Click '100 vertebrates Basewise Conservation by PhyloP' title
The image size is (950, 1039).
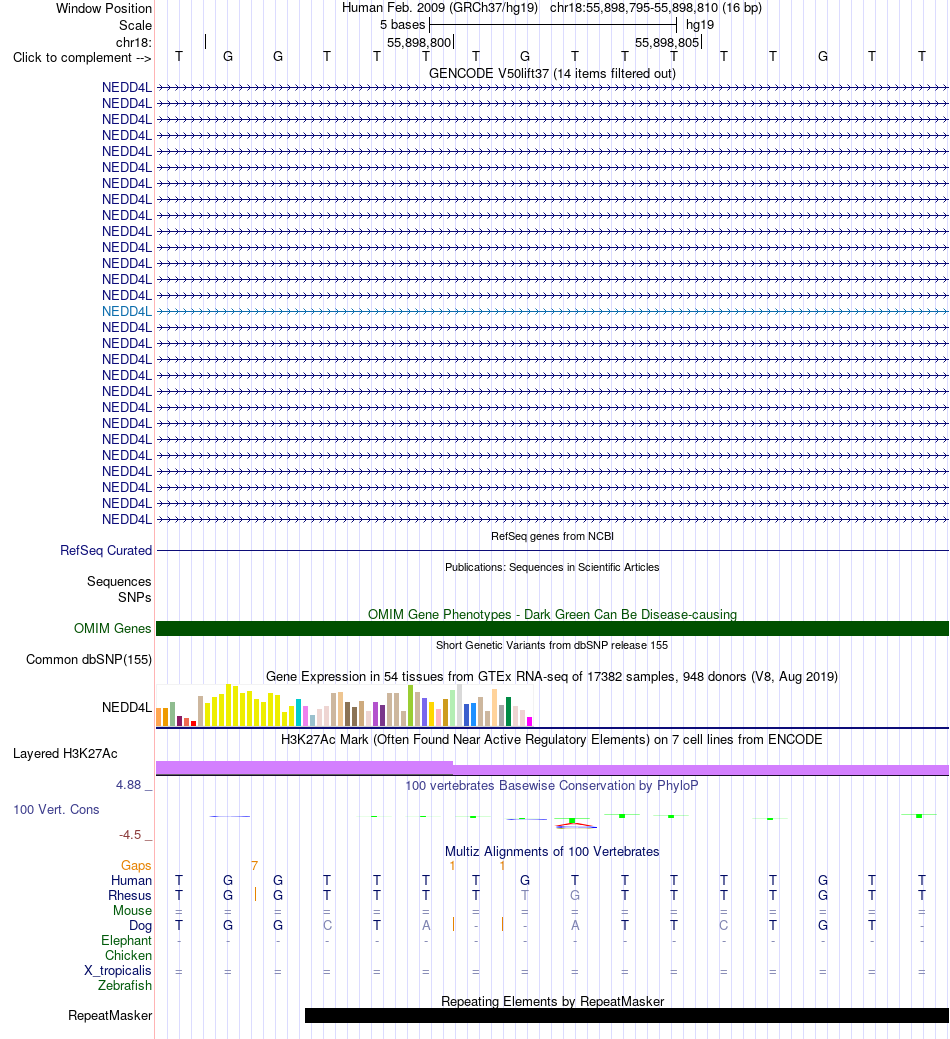(552, 786)
